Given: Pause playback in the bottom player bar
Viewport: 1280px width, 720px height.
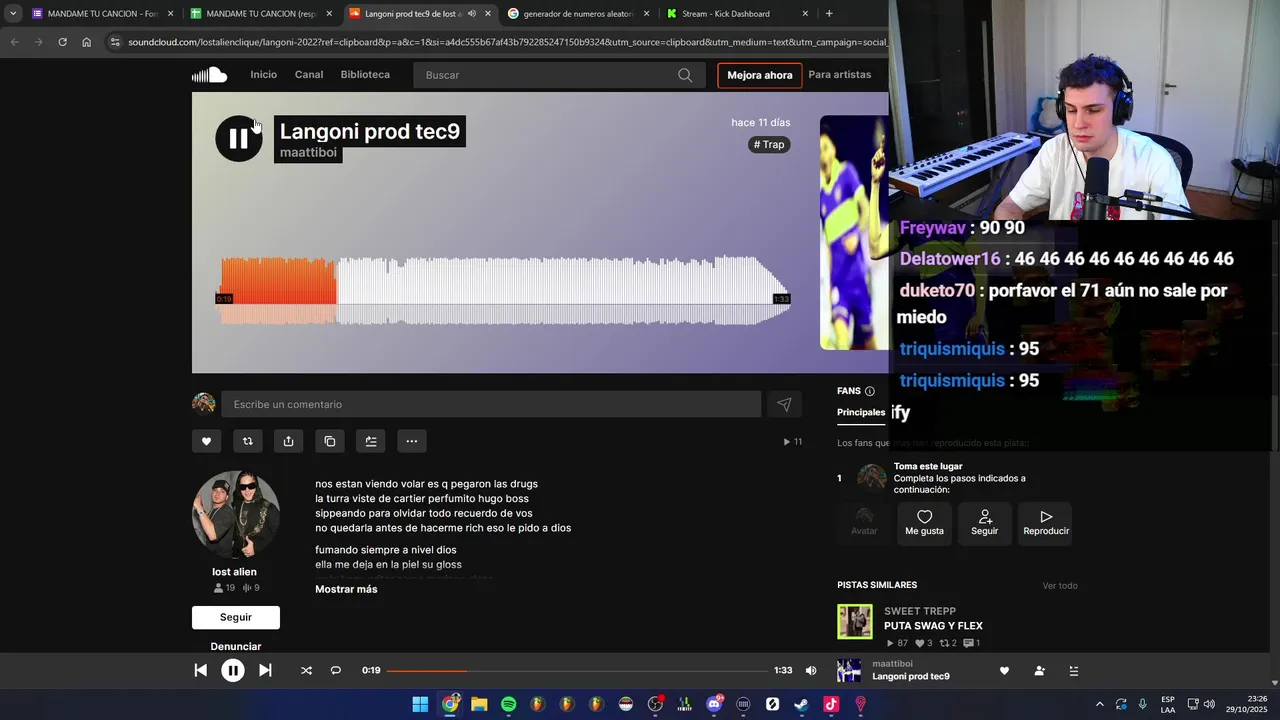Looking at the screenshot, I should click(232, 671).
